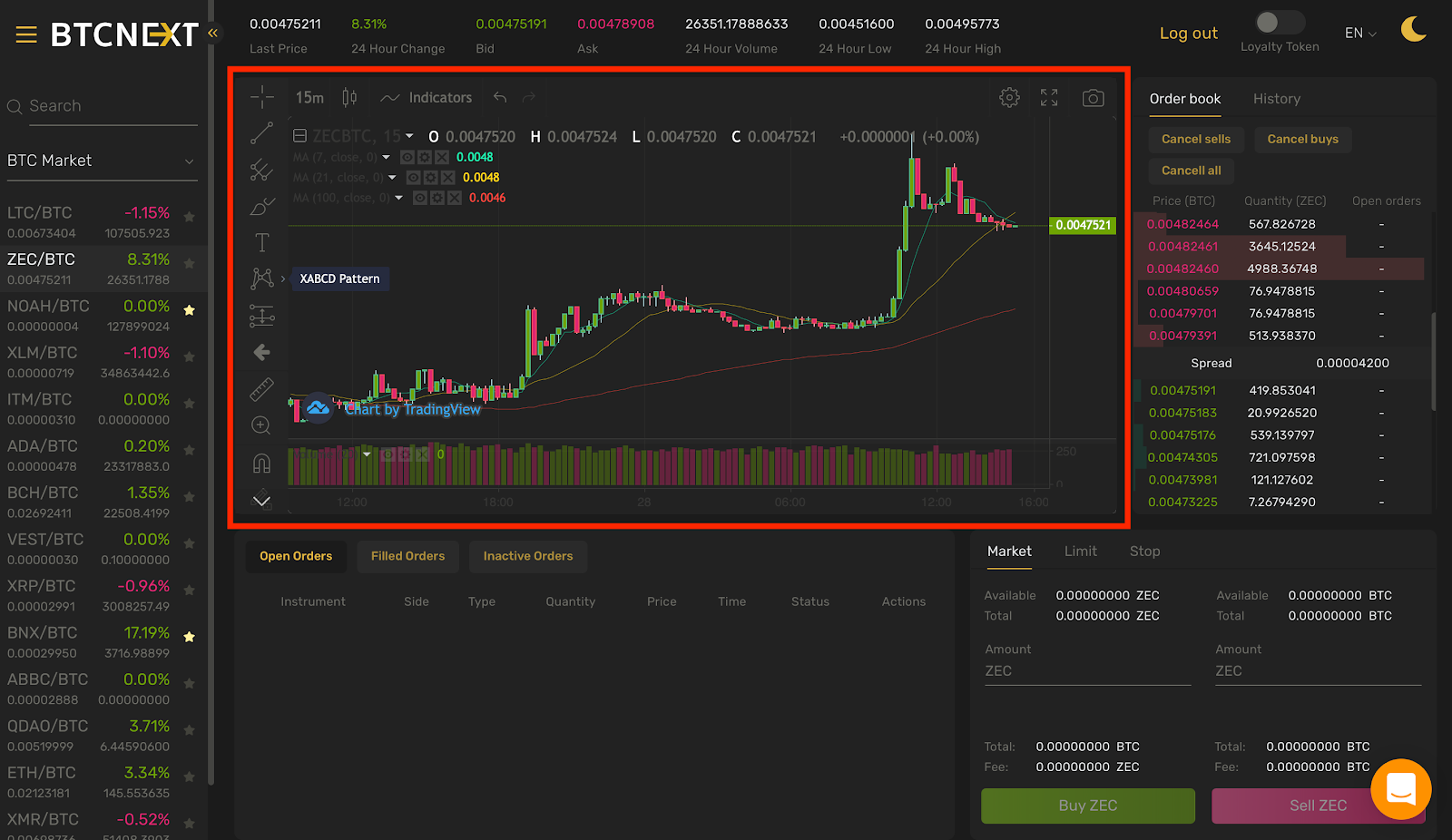Open chart settings gear

click(x=1009, y=97)
